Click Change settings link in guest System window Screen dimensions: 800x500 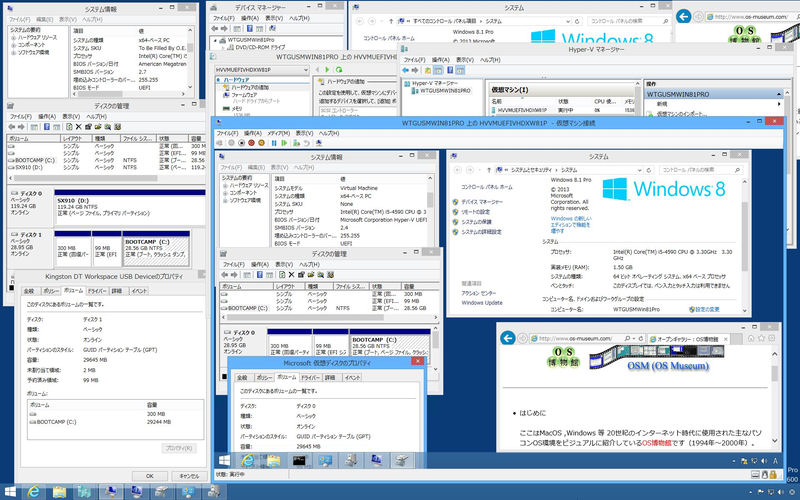[x=707, y=309]
